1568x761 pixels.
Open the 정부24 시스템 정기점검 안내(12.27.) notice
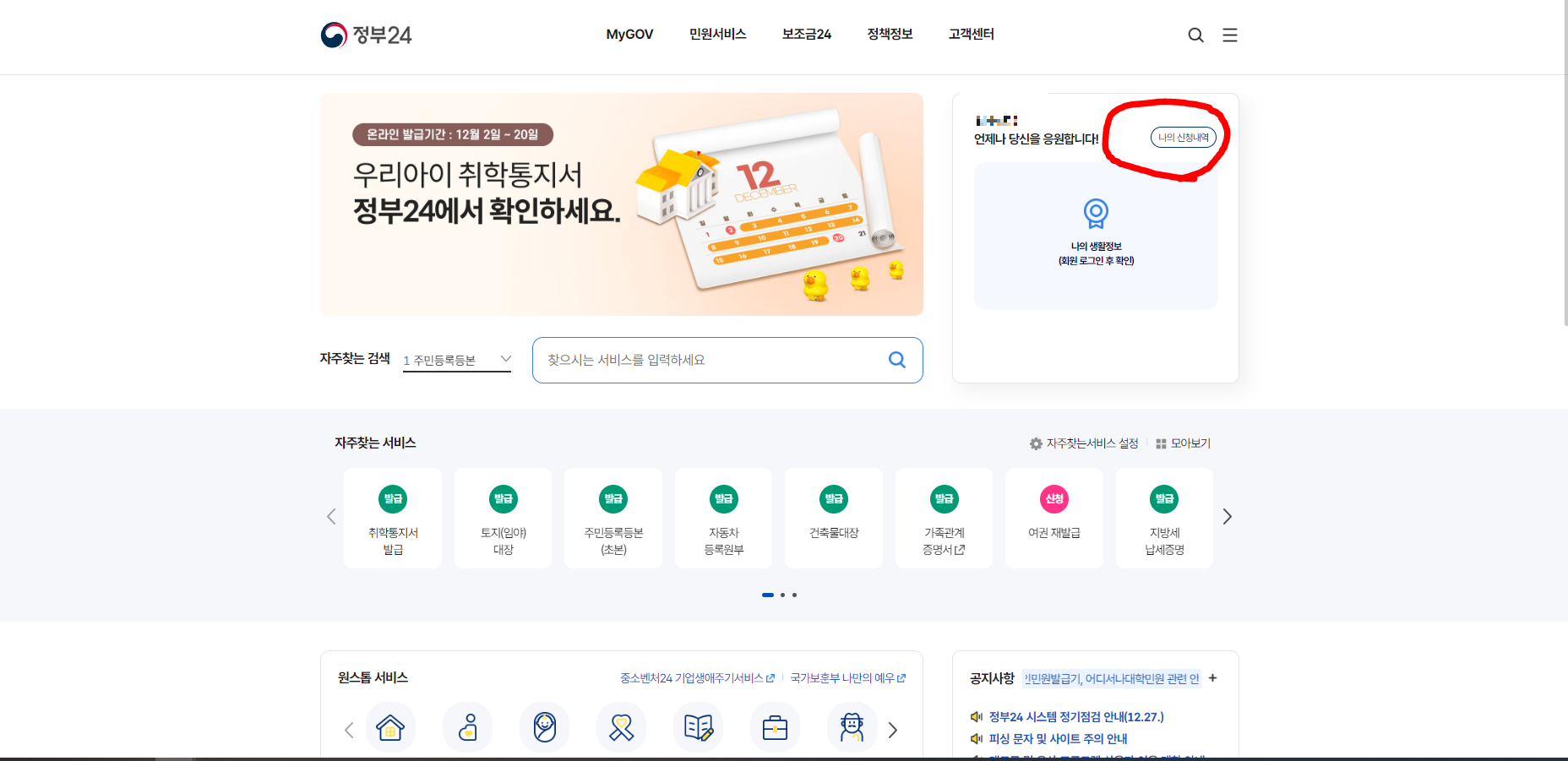(x=1075, y=717)
